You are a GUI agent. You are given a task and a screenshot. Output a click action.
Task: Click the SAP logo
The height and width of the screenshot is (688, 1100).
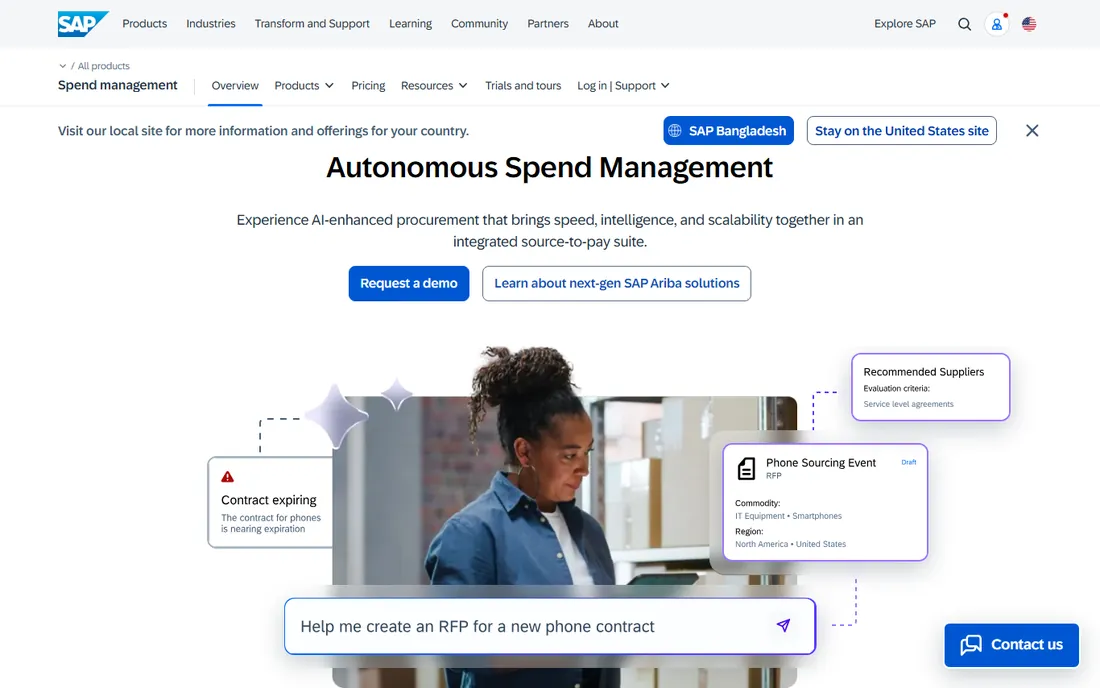[83, 24]
